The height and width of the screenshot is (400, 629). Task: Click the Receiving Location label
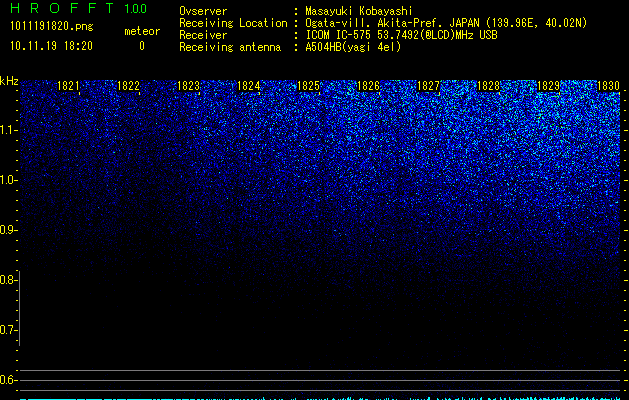tap(233, 23)
